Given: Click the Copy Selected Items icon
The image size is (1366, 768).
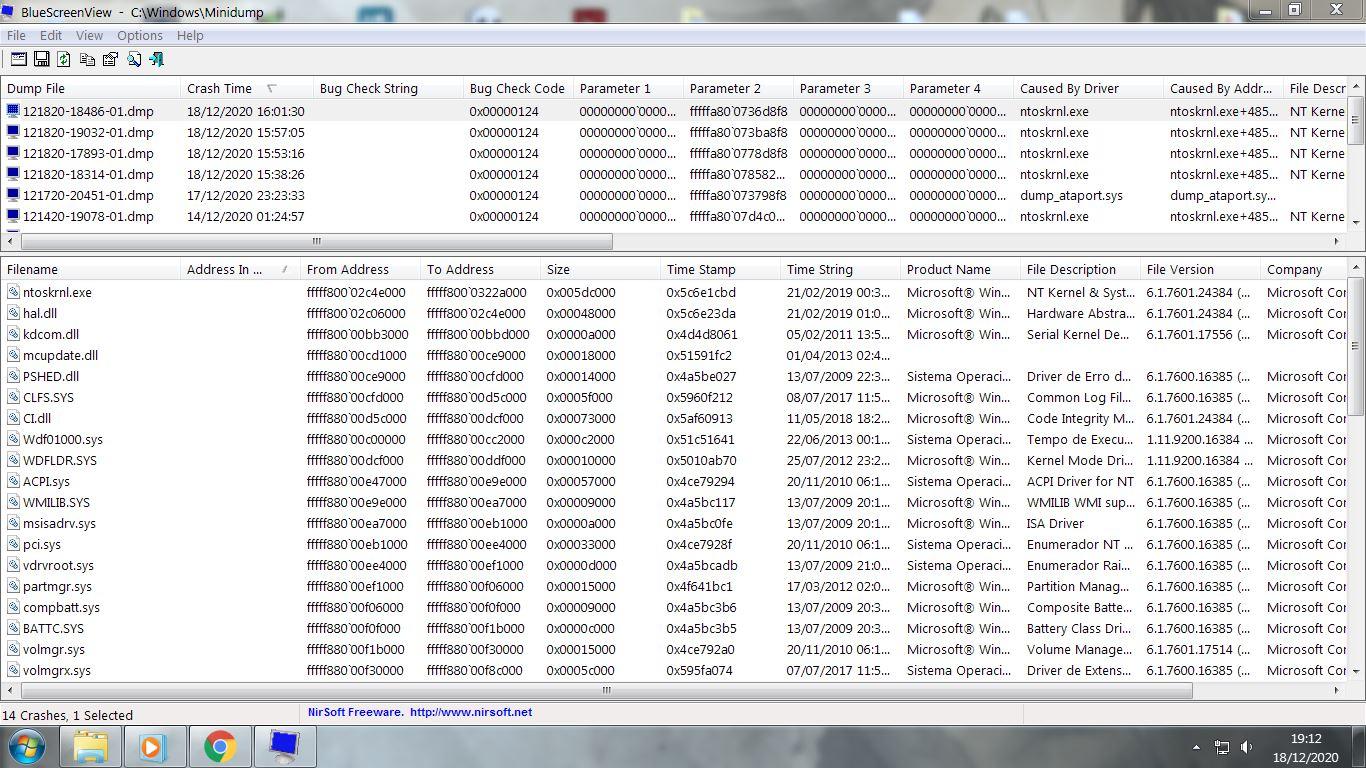Looking at the screenshot, I should 87,60.
